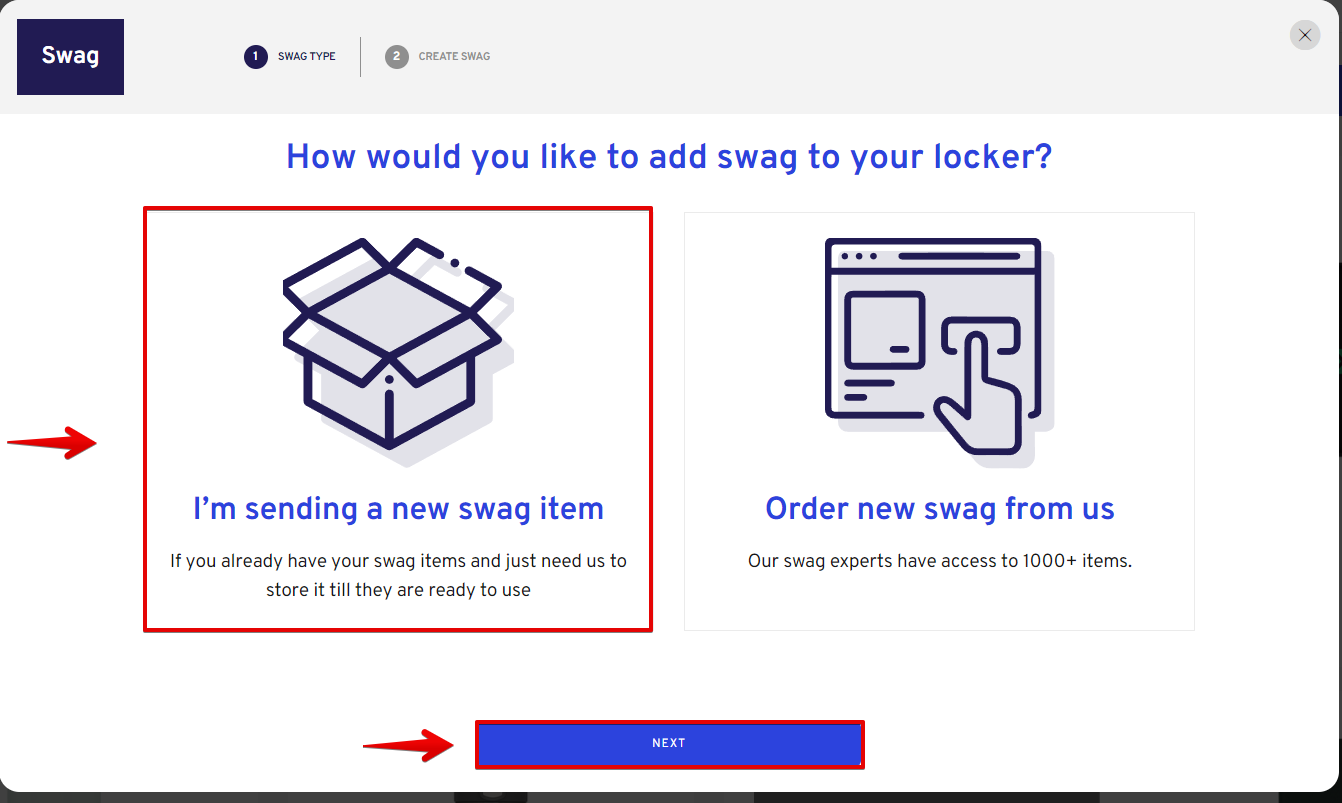The width and height of the screenshot is (1342, 803).
Task: Click the divider between wizard steps
Action: click(x=360, y=57)
